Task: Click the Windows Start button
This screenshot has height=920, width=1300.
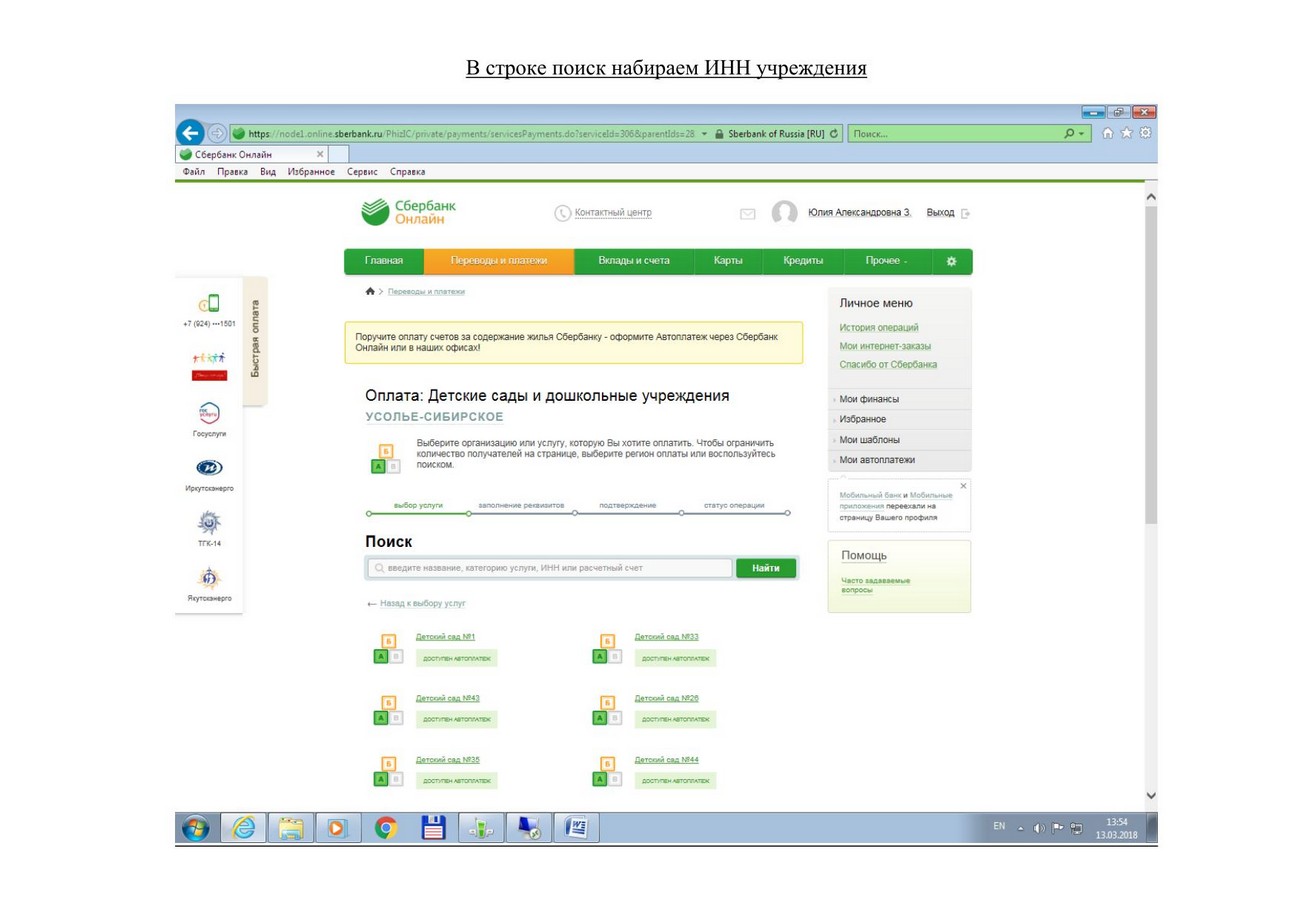Action: pos(196,828)
